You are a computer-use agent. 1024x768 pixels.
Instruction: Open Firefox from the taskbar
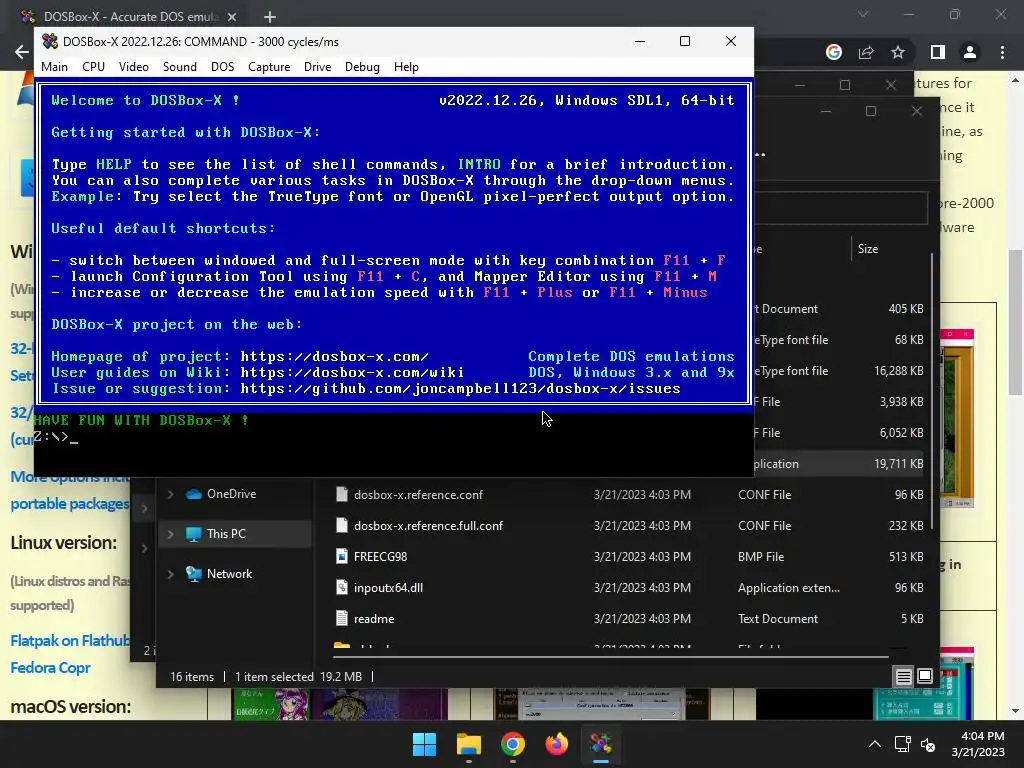click(556, 744)
